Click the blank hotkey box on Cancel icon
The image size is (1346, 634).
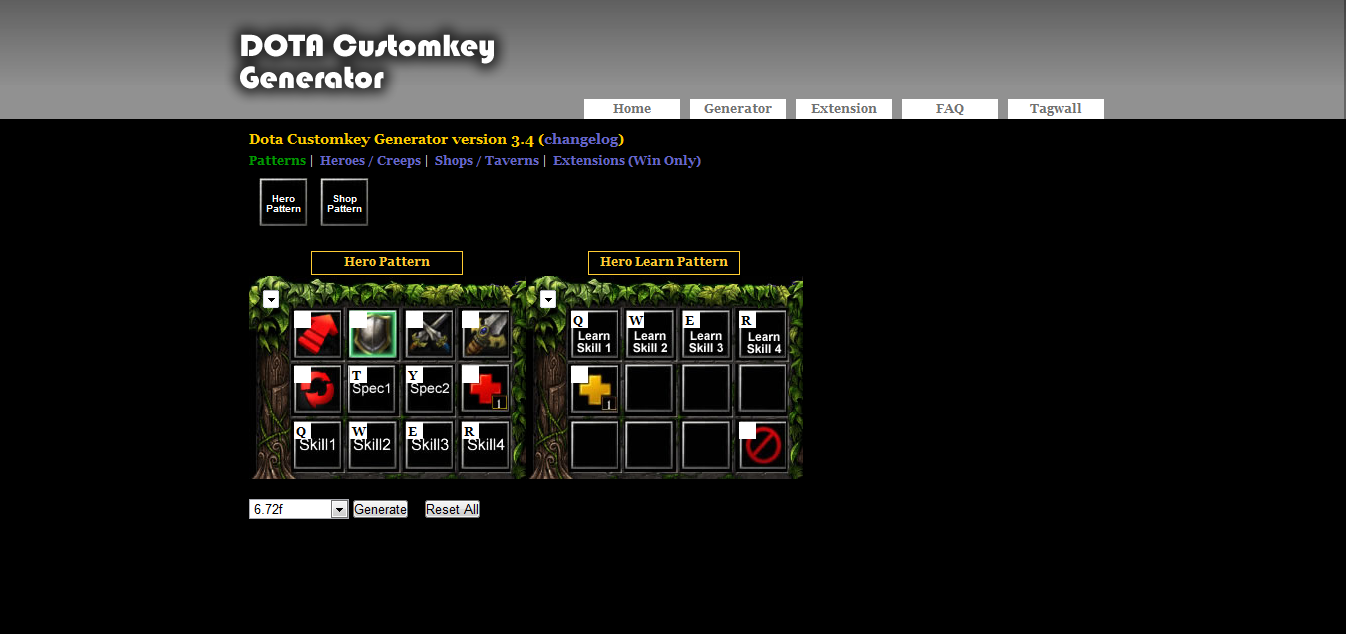747,430
